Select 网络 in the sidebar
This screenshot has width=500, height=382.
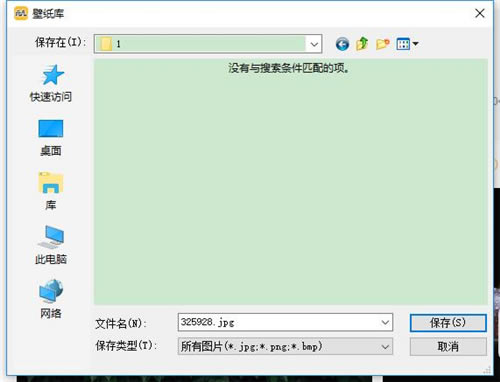(x=51, y=299)
